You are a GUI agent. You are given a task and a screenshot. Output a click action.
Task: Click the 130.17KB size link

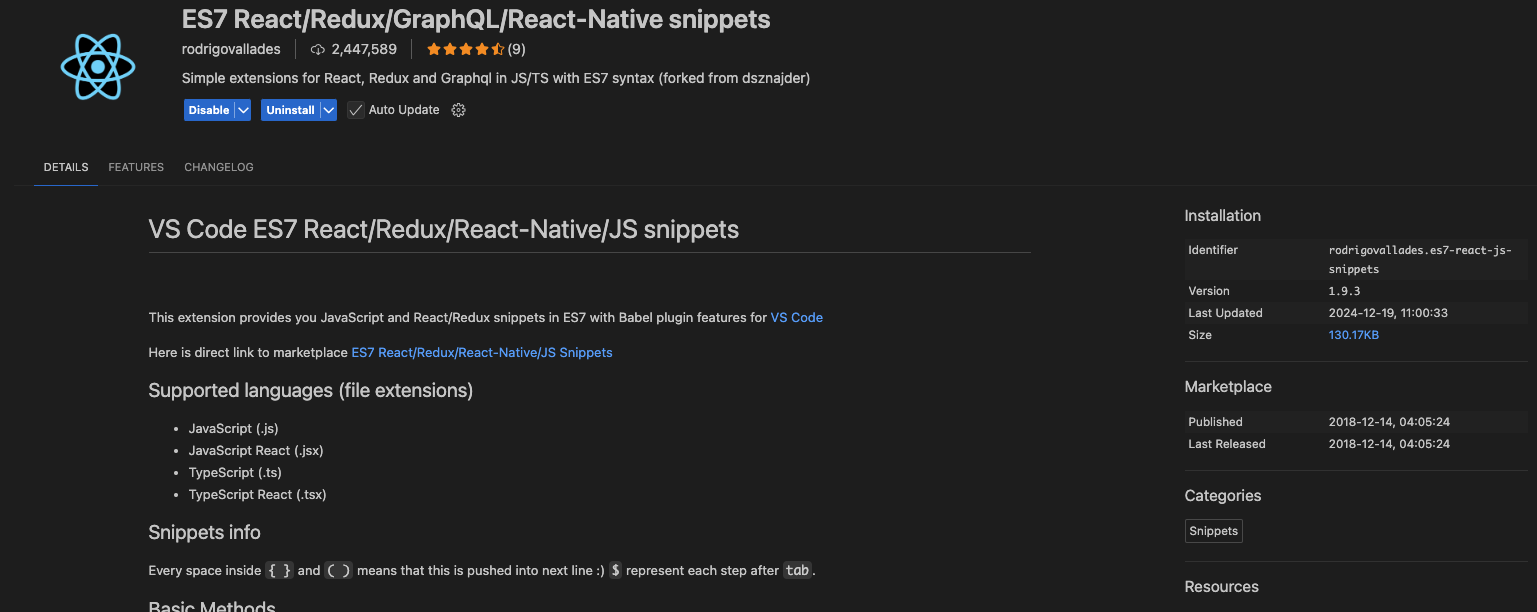(1354, 335)
